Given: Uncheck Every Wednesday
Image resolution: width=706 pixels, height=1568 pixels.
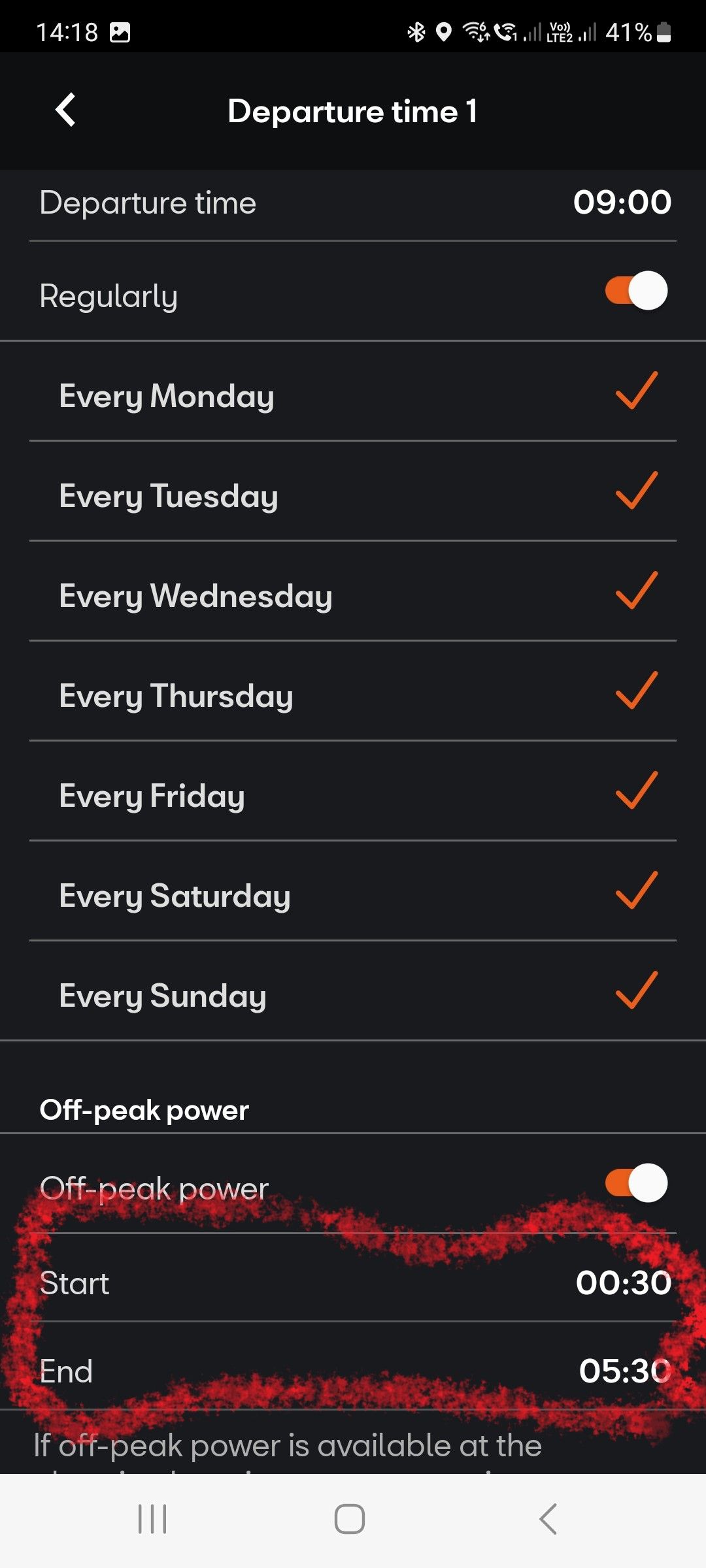Looking at the screenshot, I should coord(636,591).
